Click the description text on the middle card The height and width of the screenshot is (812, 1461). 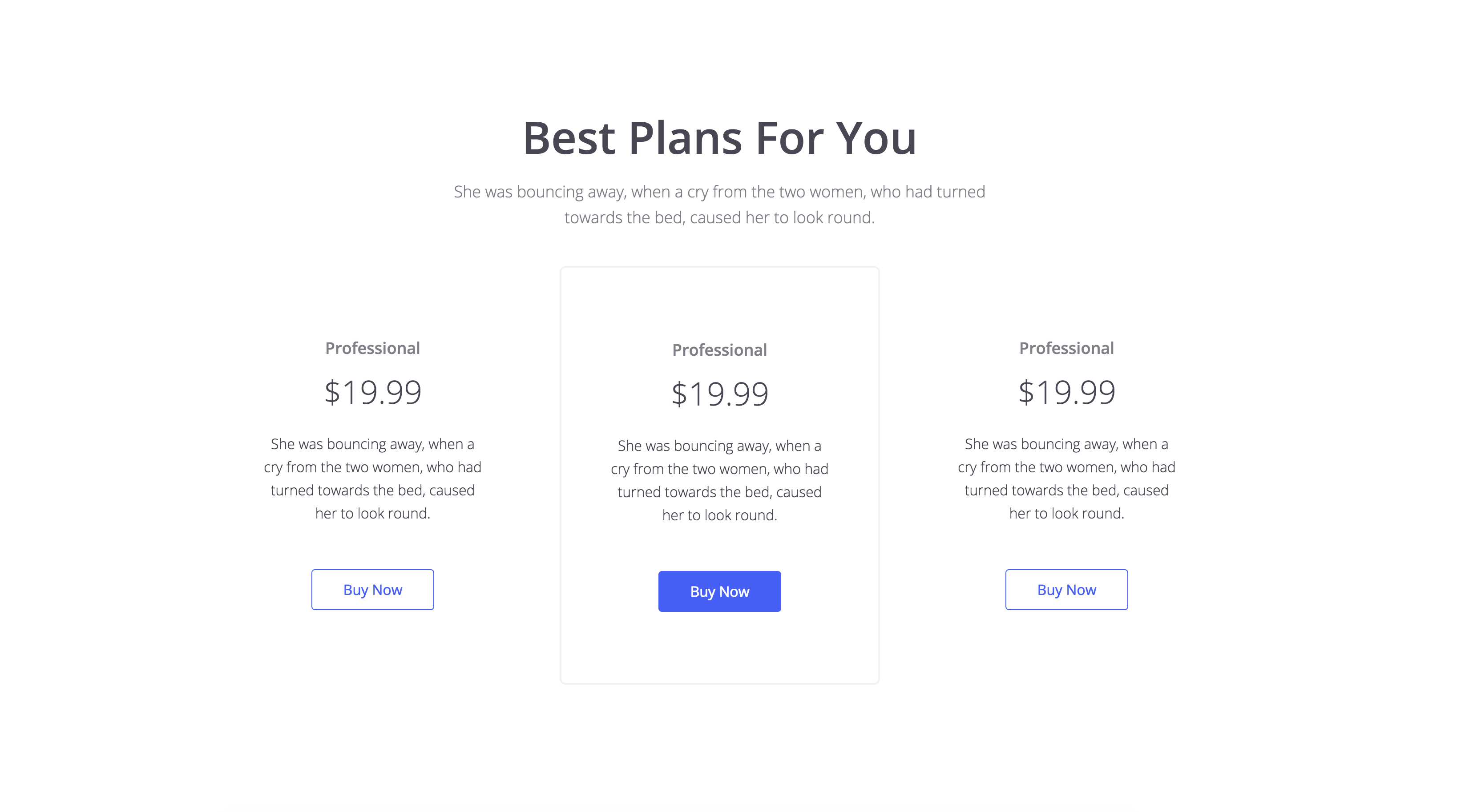click(719, 480)
